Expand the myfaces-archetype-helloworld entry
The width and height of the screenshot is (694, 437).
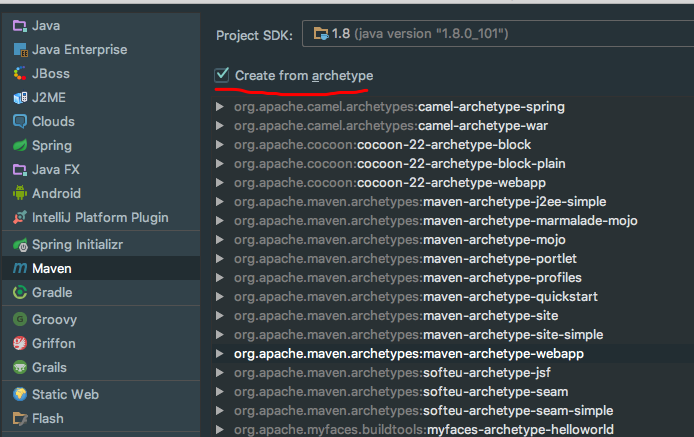(219, 429)
